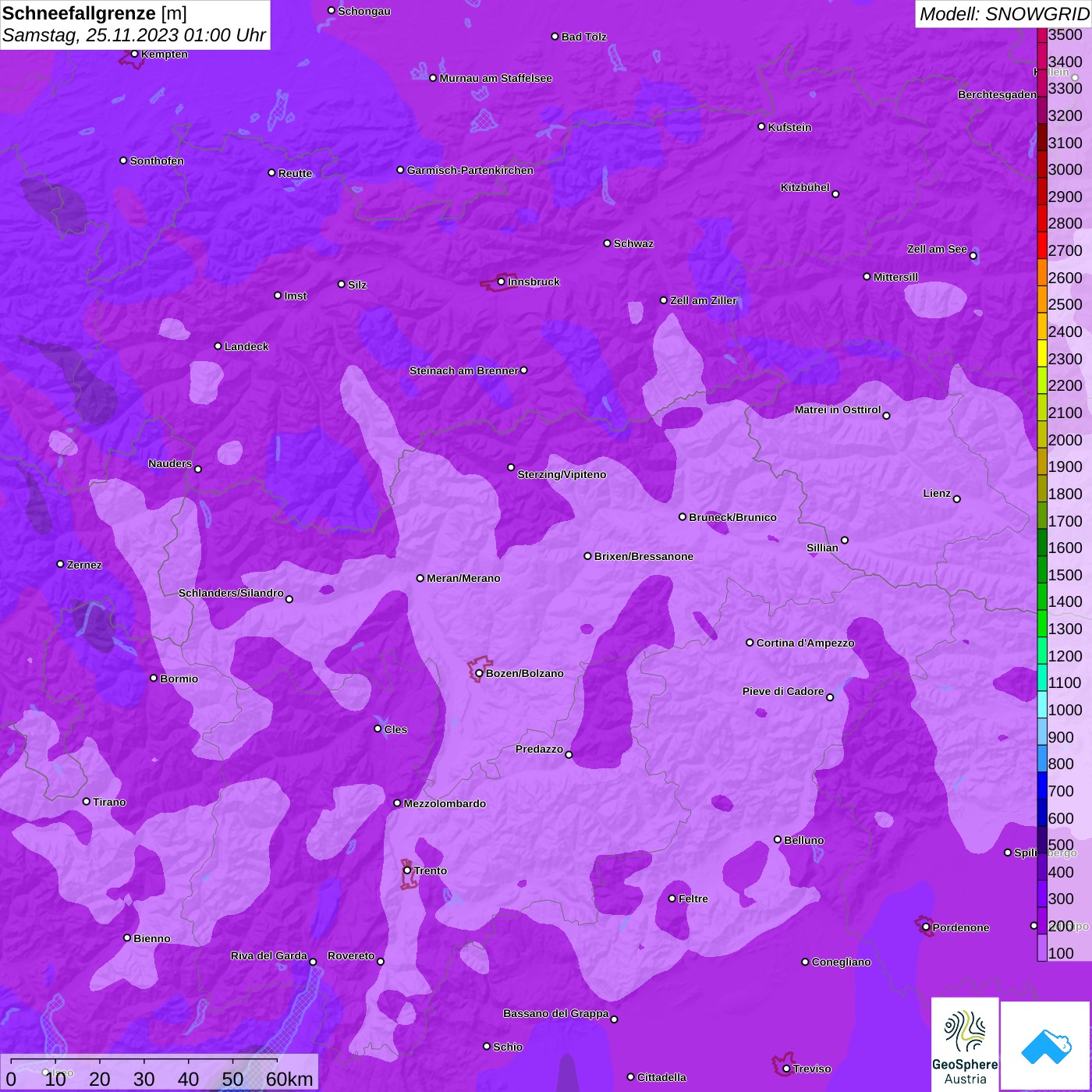Click the Zell am See marker dot

973,256
